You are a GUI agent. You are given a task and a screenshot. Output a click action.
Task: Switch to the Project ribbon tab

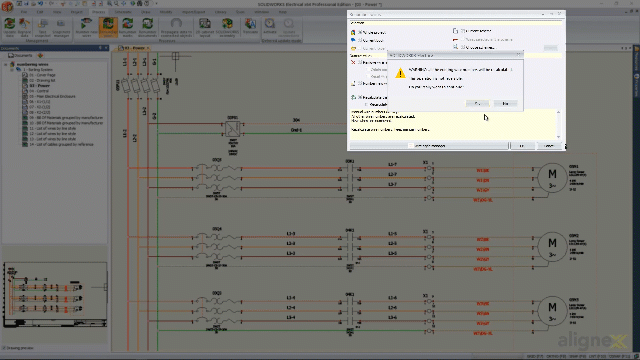[76, 12]
